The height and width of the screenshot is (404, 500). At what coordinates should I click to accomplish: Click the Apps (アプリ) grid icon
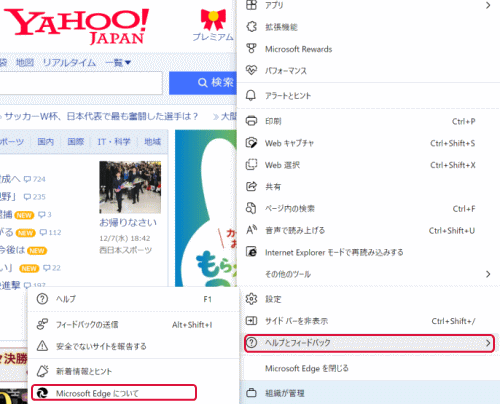click(251, 5)
